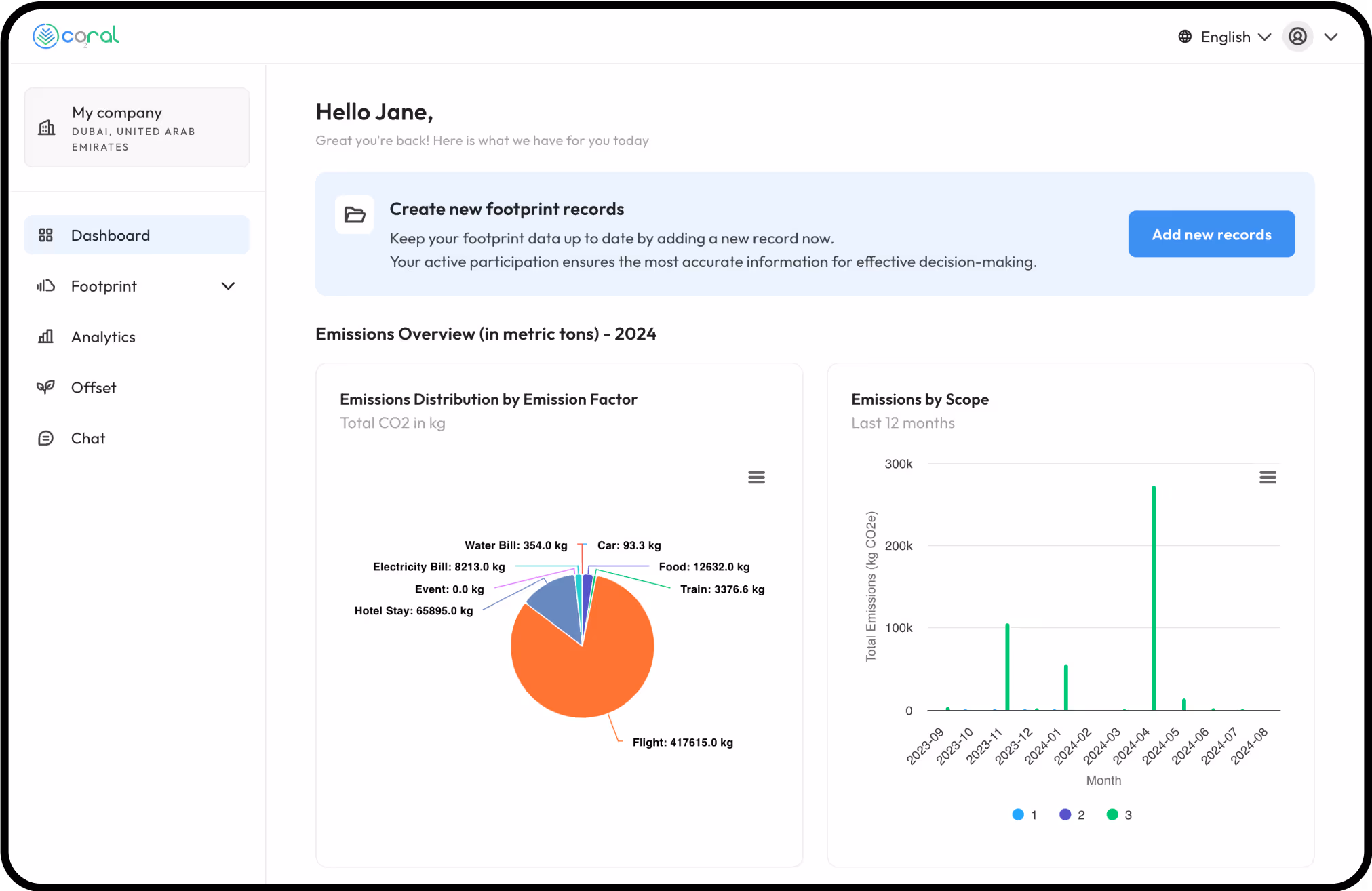
Task: Click the Hello Jane greeting heading
Action: click(374, 112)
